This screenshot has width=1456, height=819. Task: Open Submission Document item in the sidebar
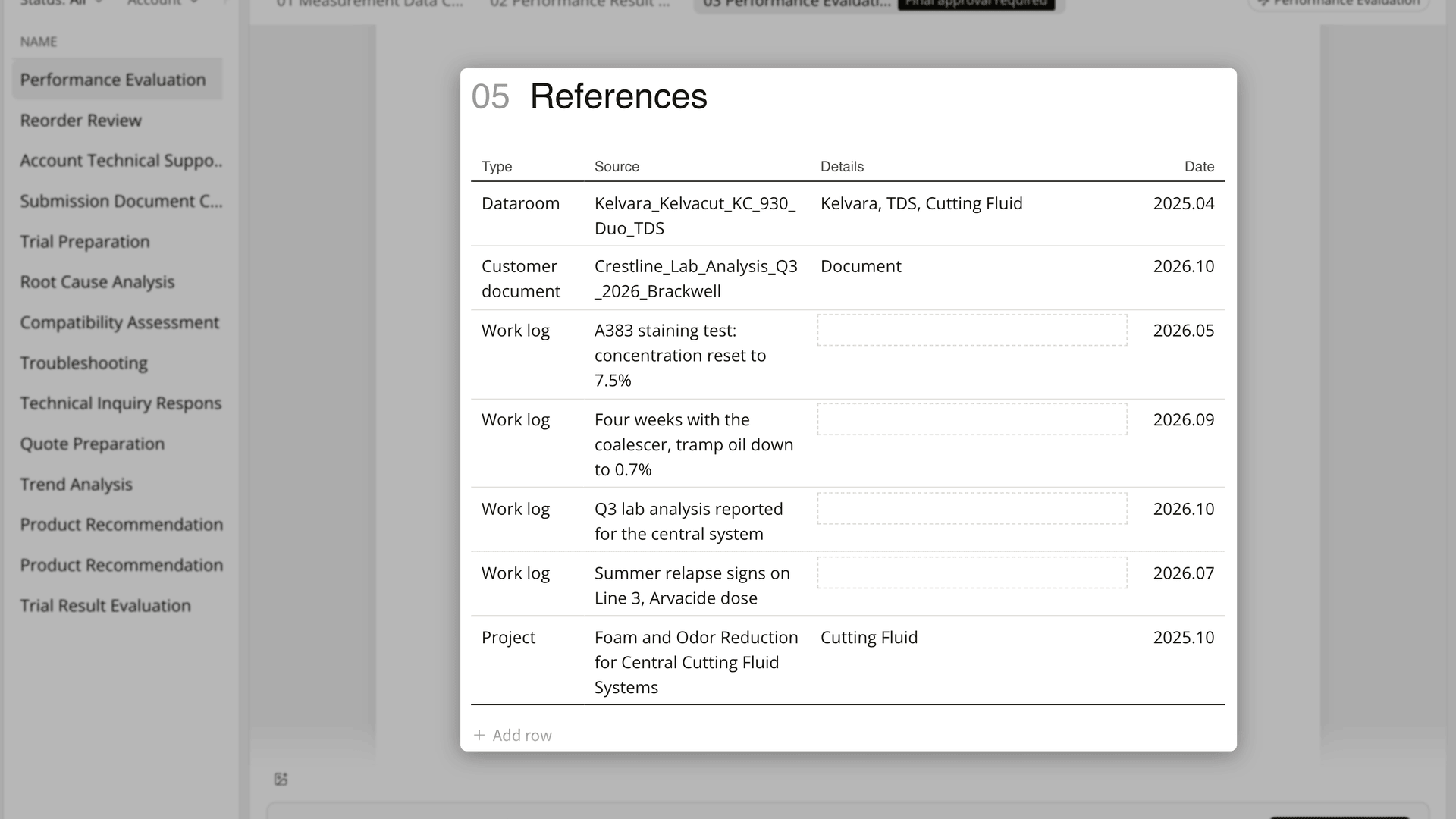pos(121,201)
